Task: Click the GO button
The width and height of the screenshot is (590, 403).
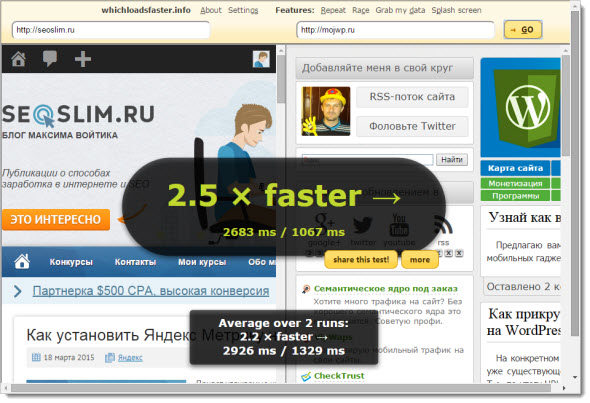Action: (x=523, y=30)
